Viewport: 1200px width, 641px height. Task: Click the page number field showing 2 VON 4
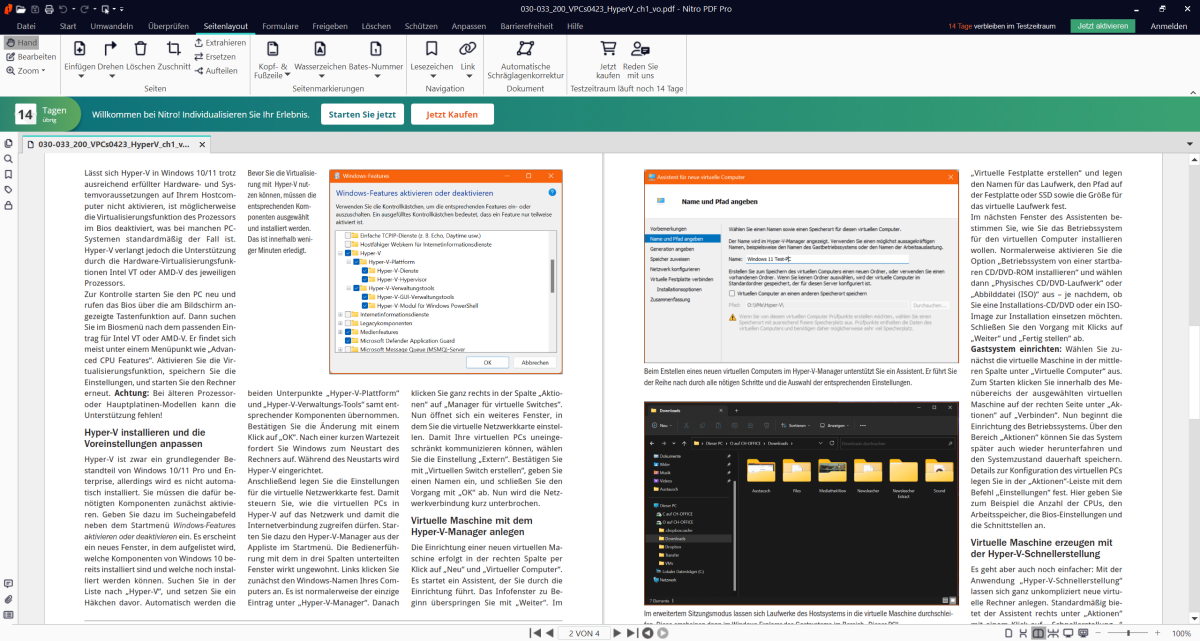[584, 633]
